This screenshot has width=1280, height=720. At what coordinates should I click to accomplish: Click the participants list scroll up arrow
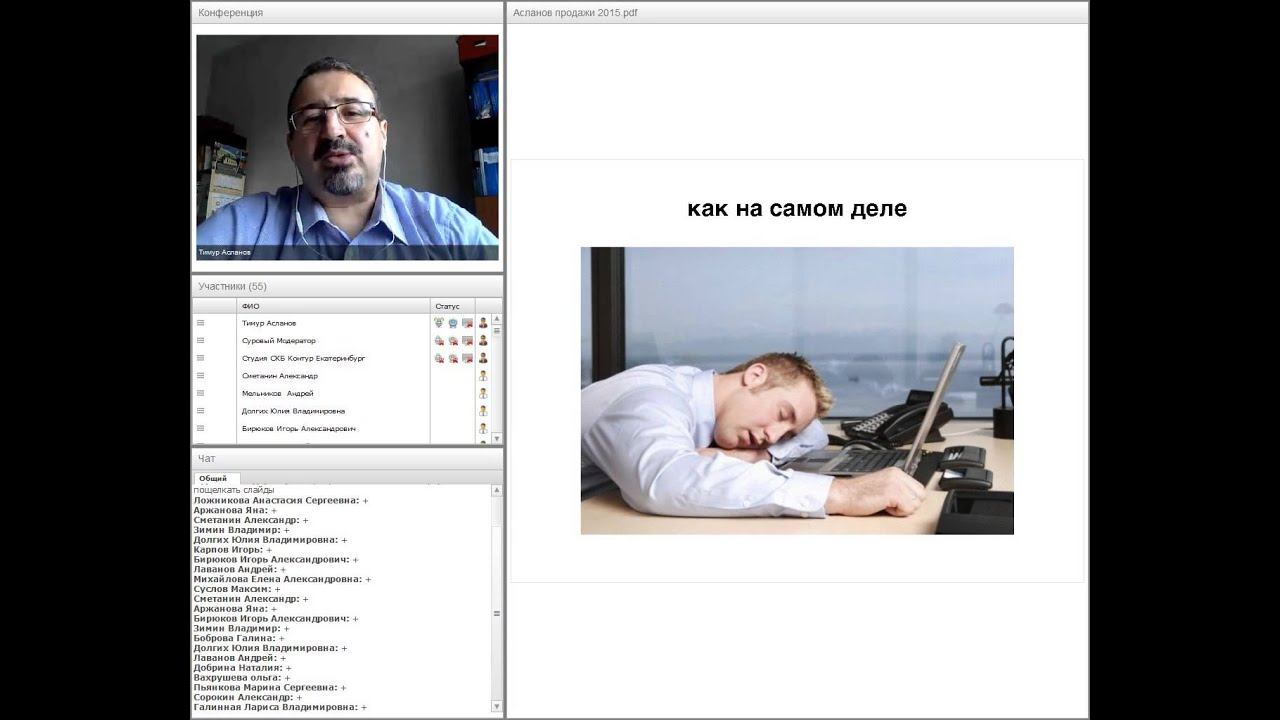[497, 319]
